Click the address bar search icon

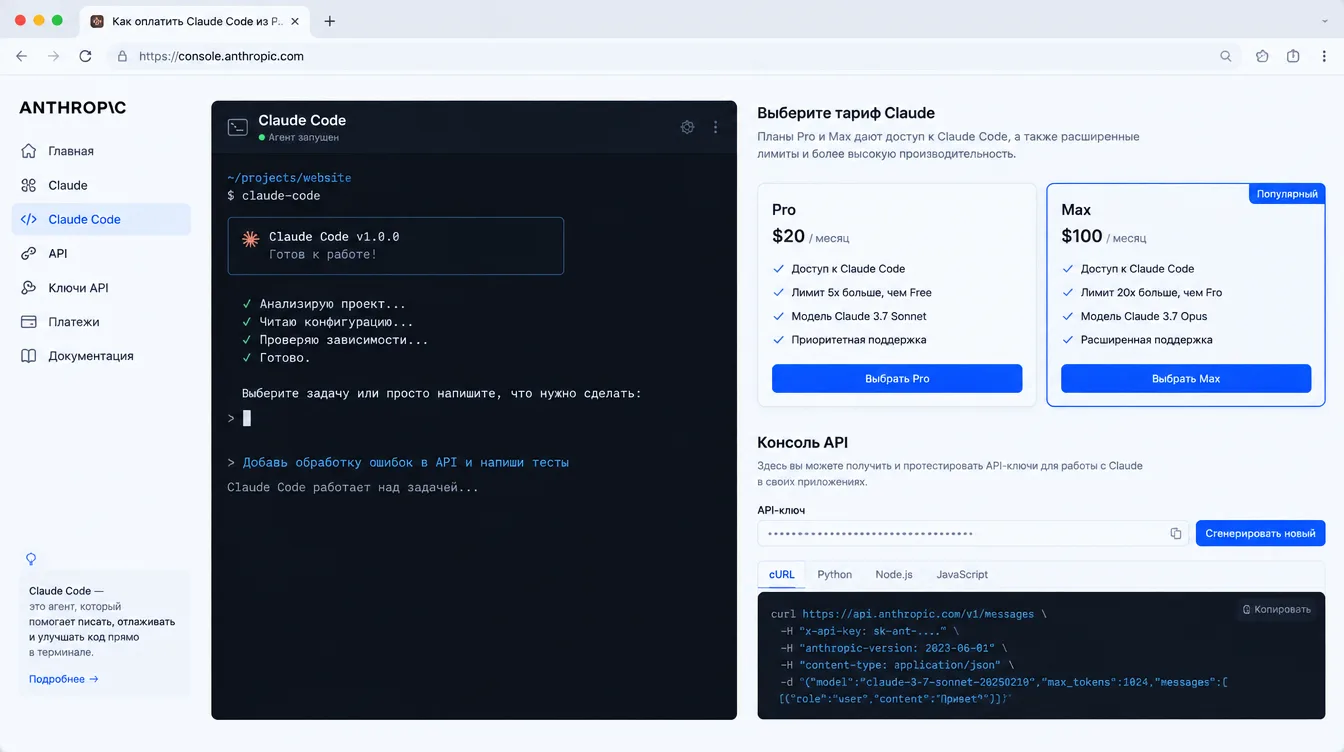pyautogui.click(x=1225, y=56)
